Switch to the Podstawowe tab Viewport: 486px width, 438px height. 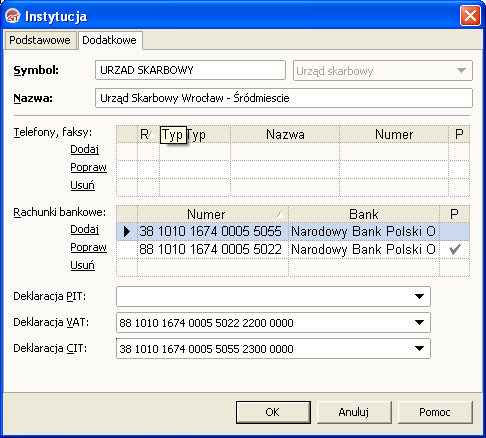(40, 40)
